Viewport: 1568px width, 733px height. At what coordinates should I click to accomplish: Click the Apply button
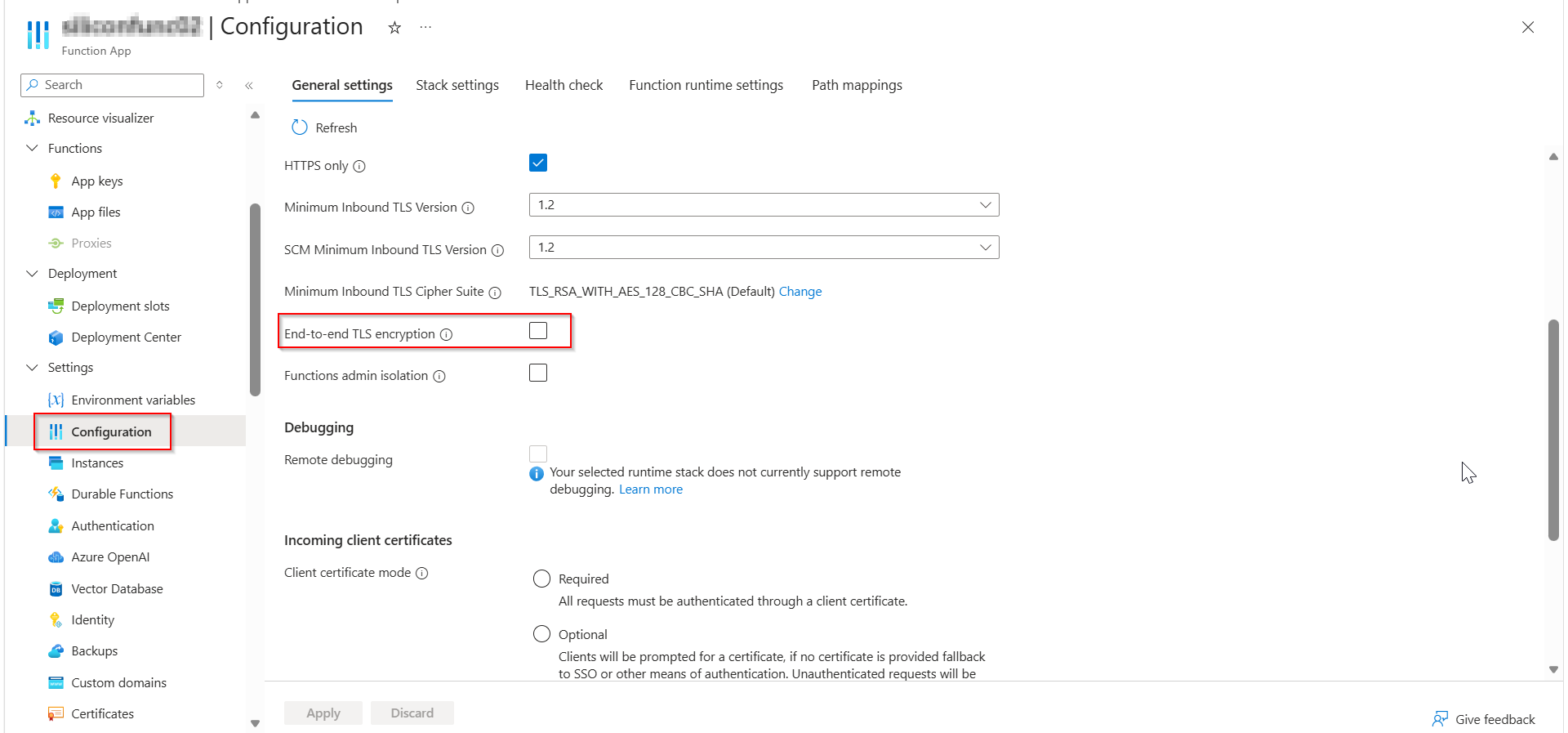(x=323, y=713)
